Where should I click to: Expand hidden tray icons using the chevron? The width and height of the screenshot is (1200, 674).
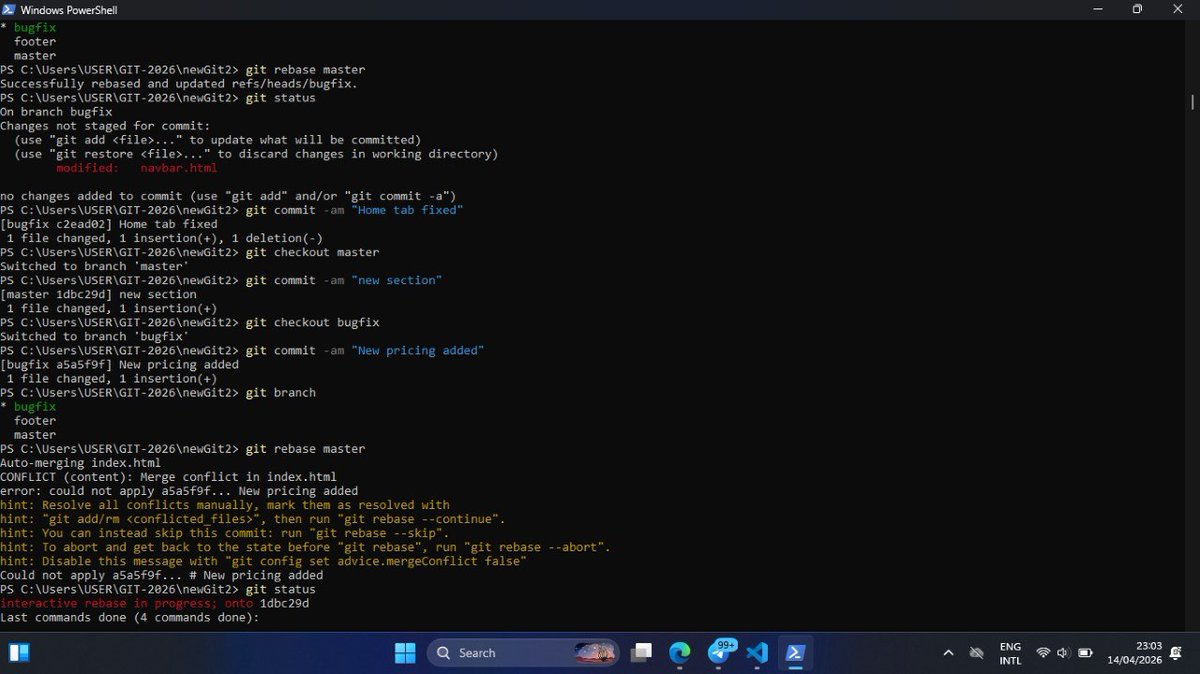coord(948,652)
